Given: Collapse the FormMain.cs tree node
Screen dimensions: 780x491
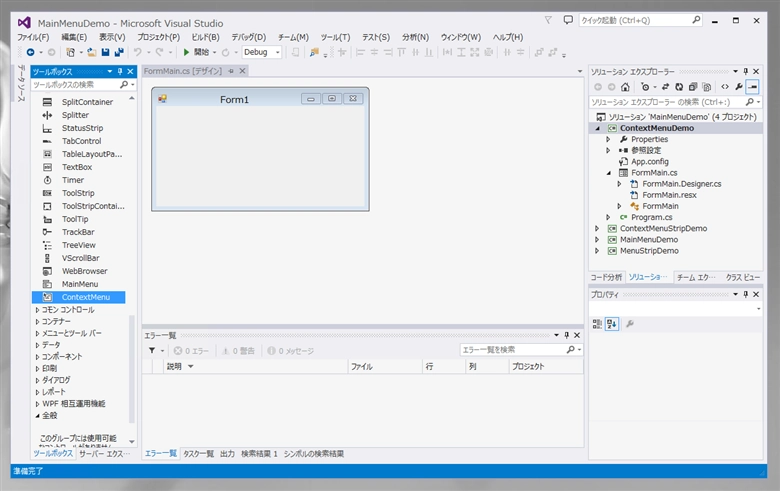Looking at the screenshot, I should (608, 173).
